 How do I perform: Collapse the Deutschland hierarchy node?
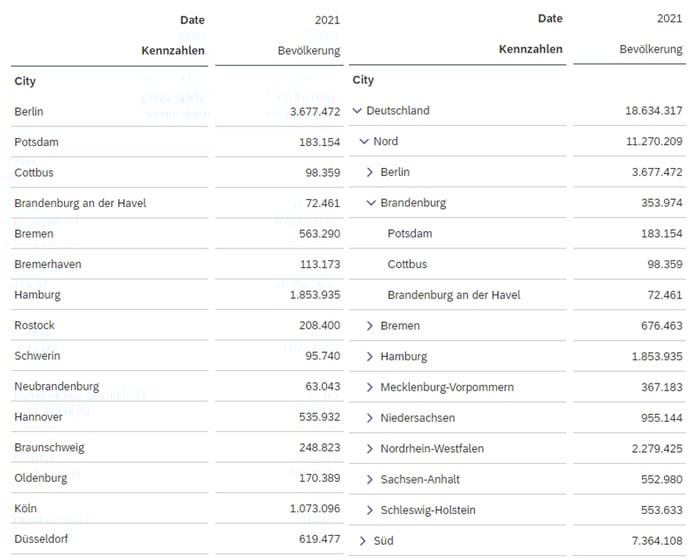click(x=357, y=111)
